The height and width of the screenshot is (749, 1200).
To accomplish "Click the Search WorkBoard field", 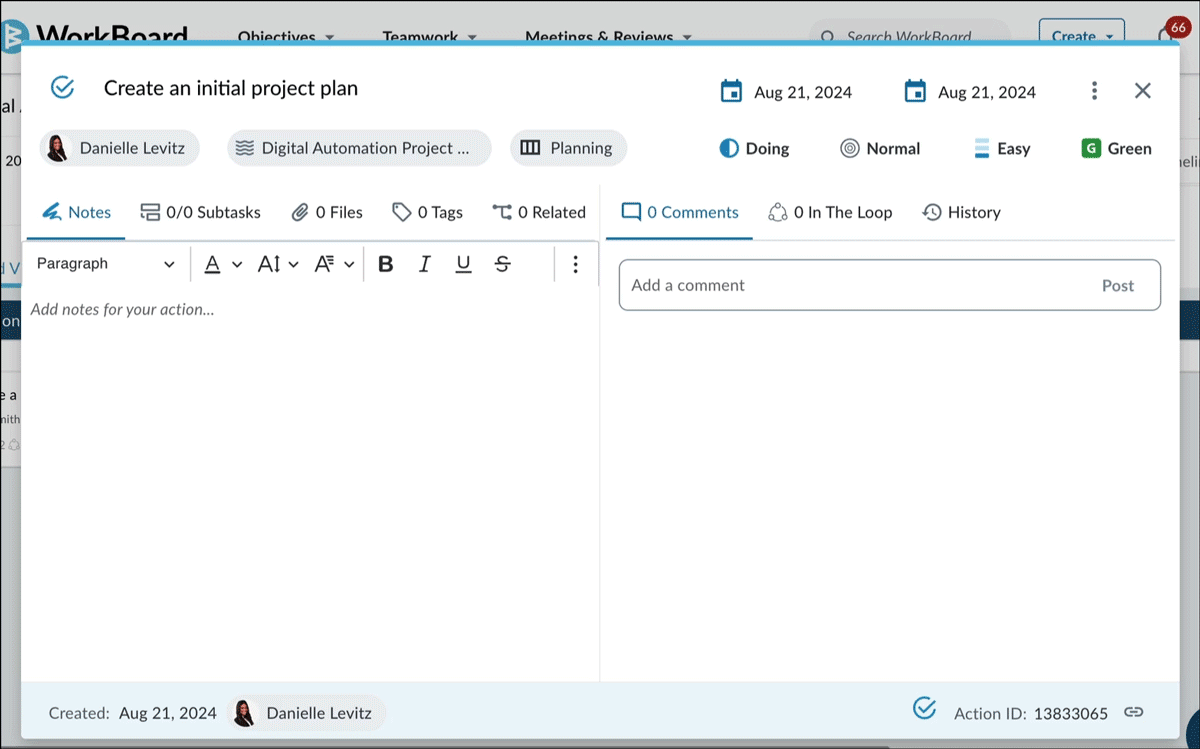I will [908, 37].
